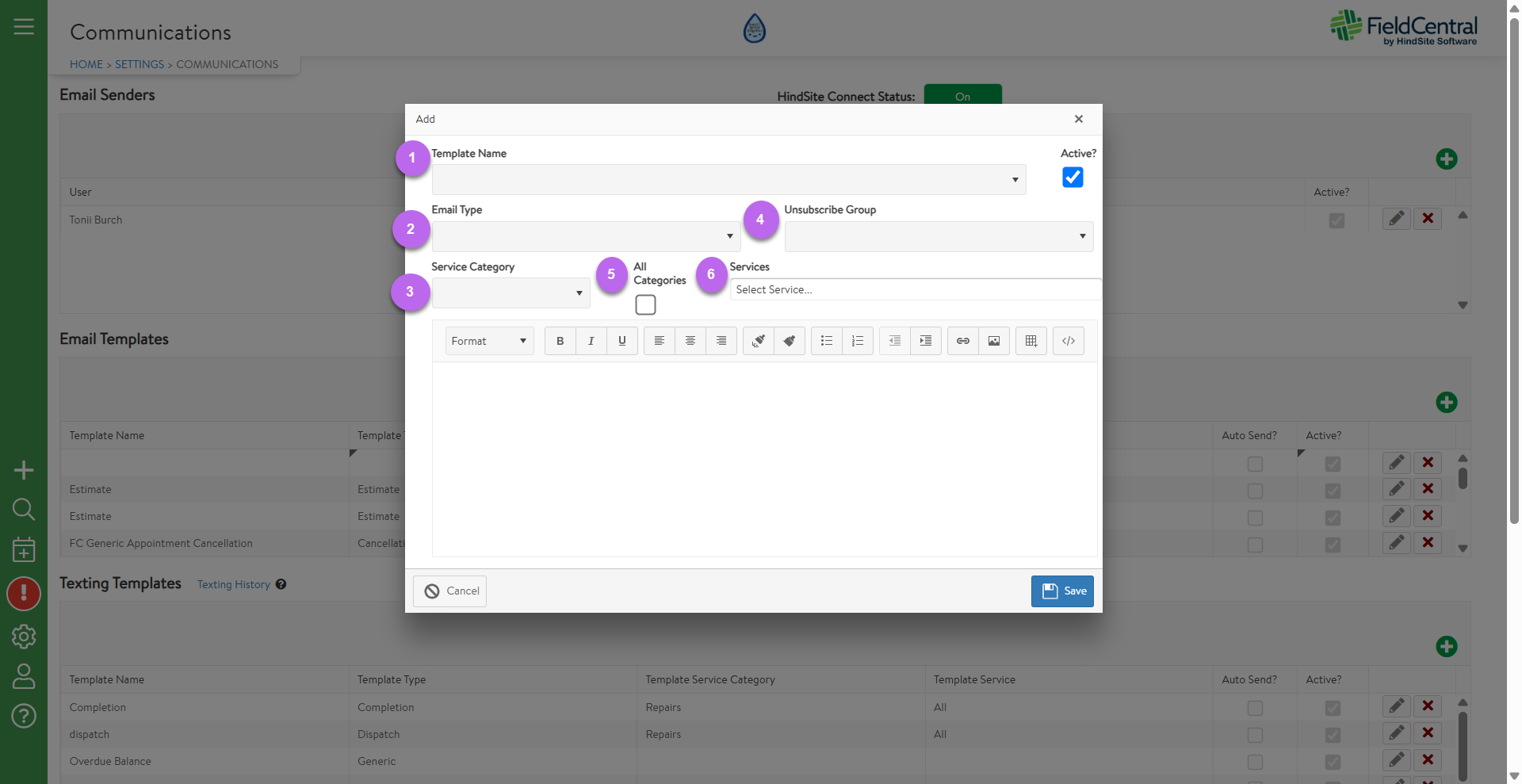Uncheck the Active? checkbox in dialog
The height and width of the screenshot is (784, 1522).
1073,178
